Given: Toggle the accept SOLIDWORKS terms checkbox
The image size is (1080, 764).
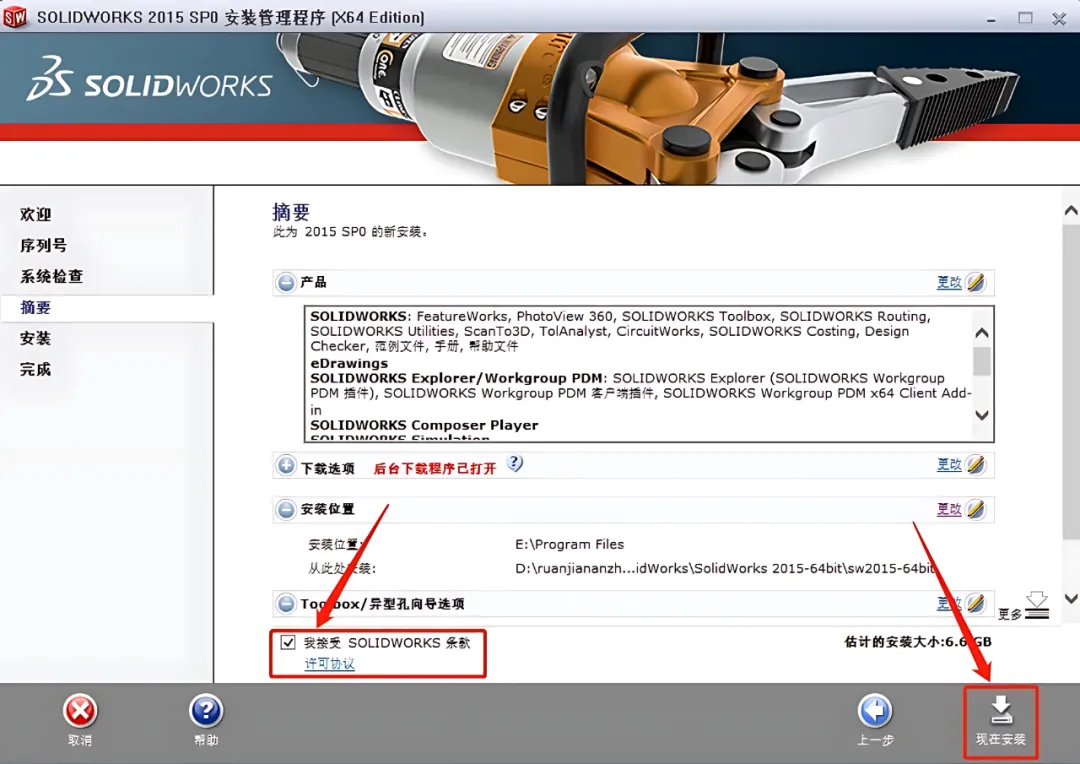Looking at the screenshot, I should 288,643.
